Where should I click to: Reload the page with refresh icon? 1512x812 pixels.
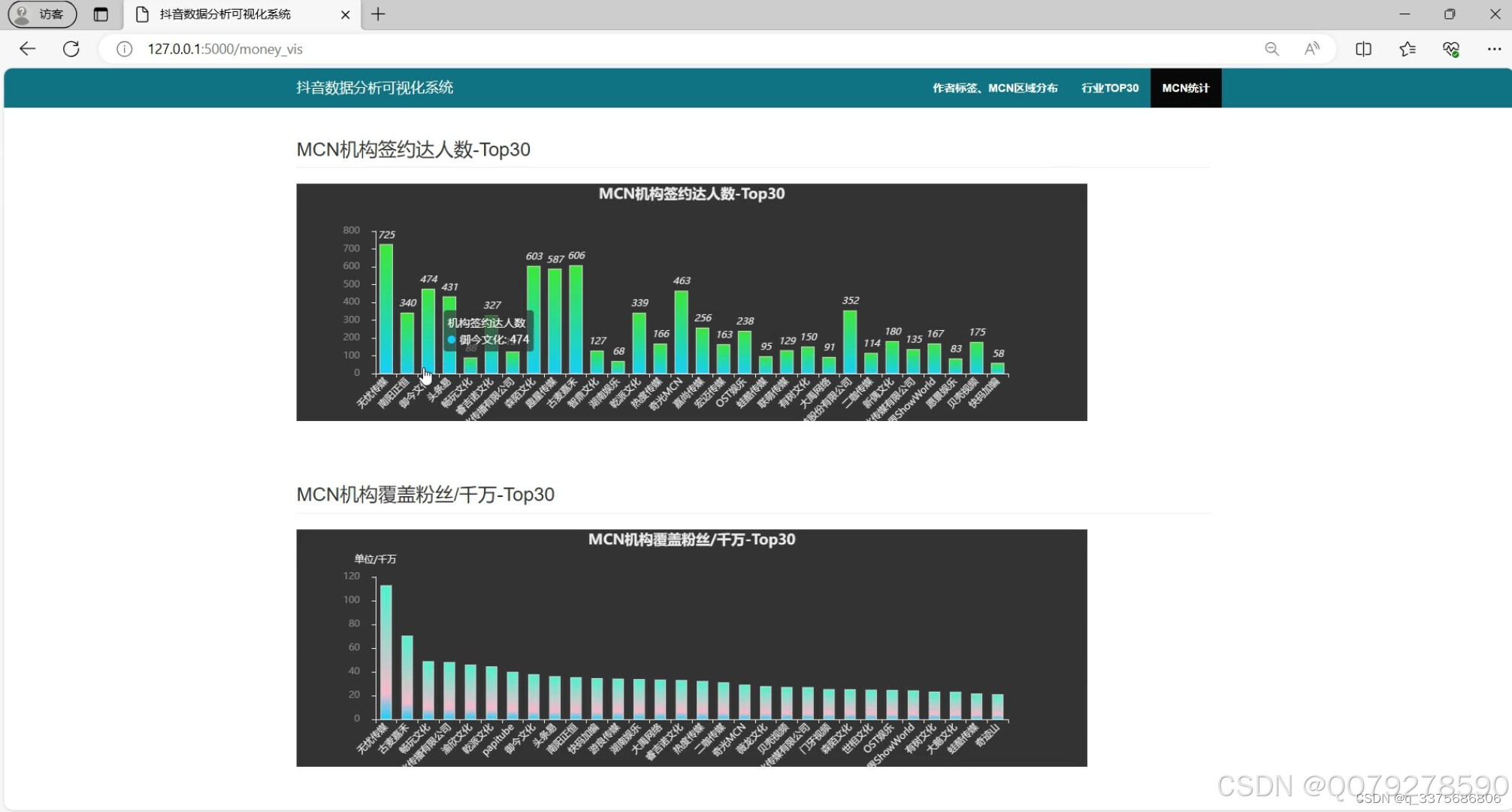coord(71,49)
